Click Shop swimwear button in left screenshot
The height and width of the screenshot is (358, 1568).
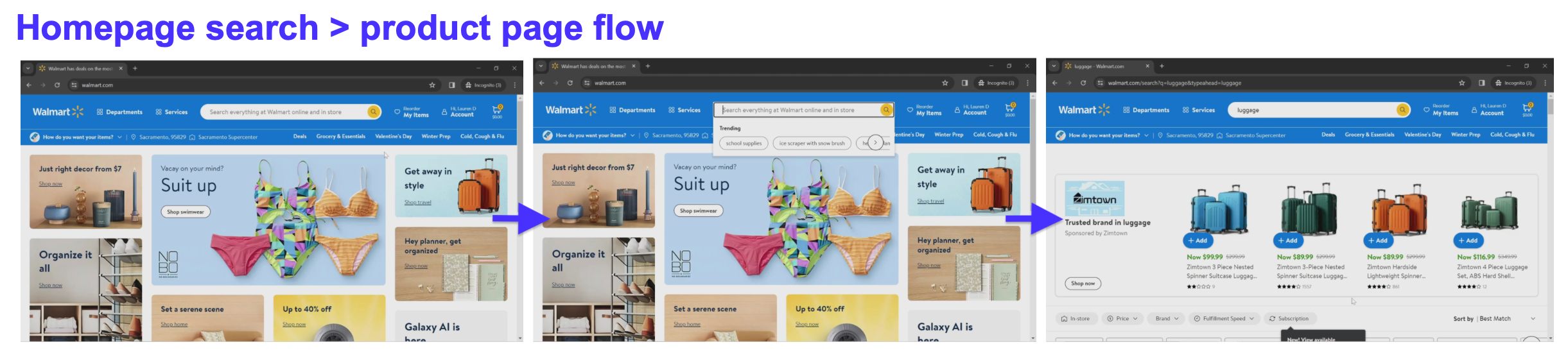click(185, 212)
